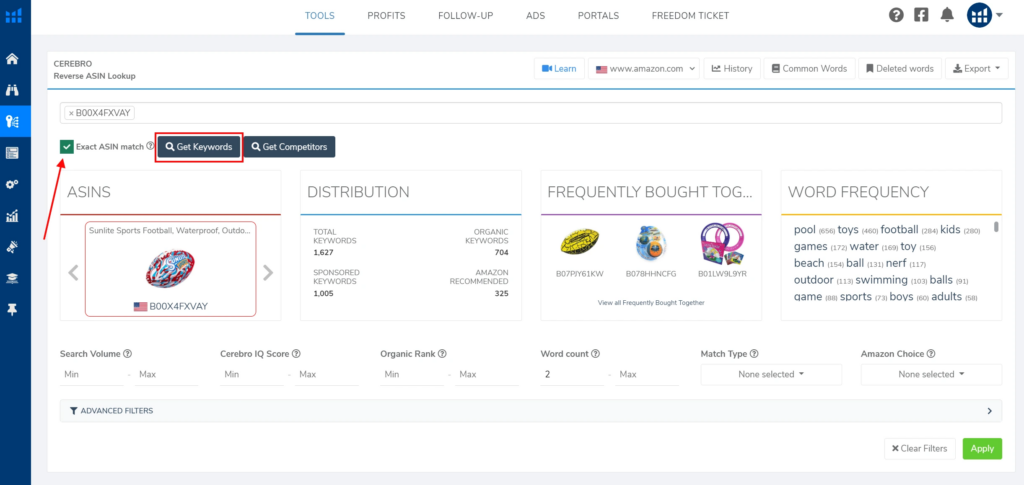This screenshot has width=1024, height=485.
Task: Click the Search Volume Min input field
Action: click(88, 374)
